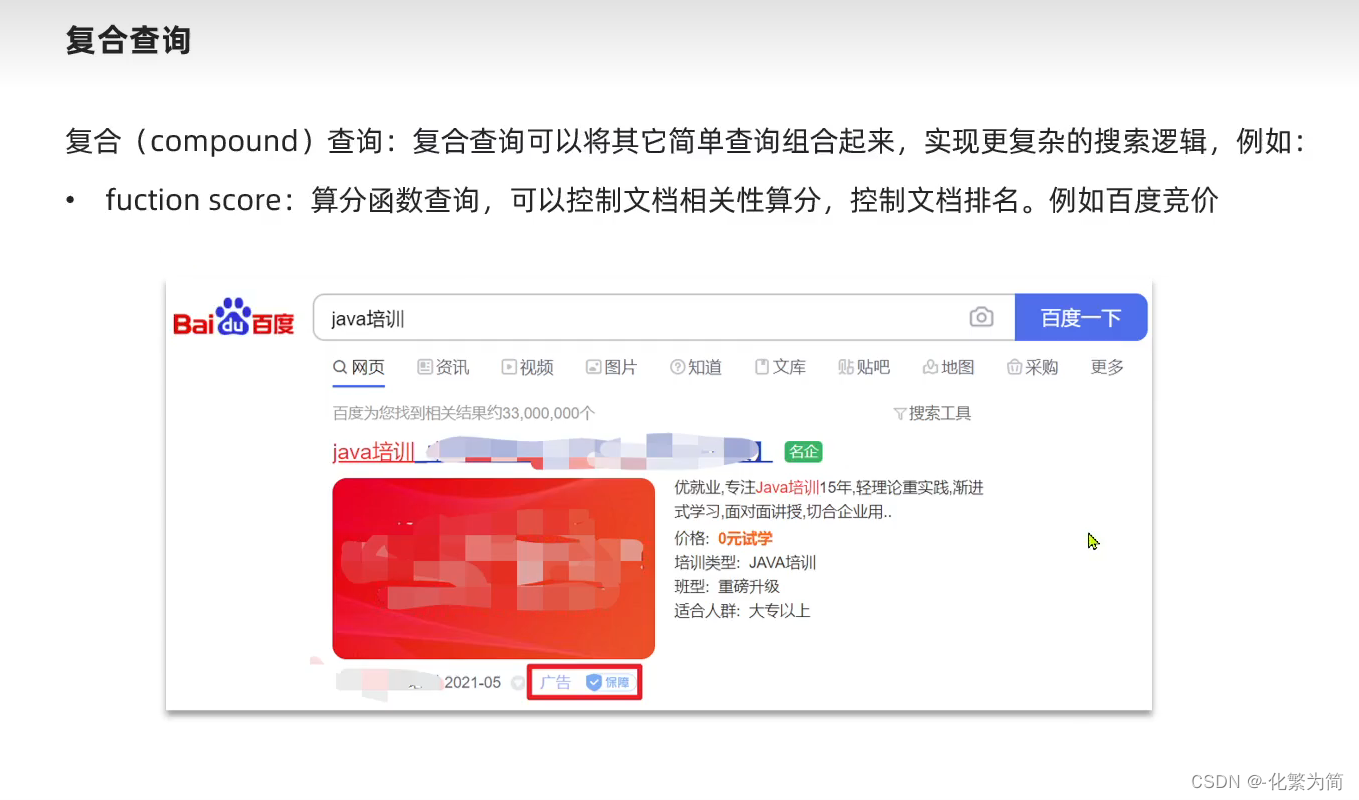Select the 地图 tab
Image resolution: width=1359 pixels, height=800 pixels.
click(948, 368)
